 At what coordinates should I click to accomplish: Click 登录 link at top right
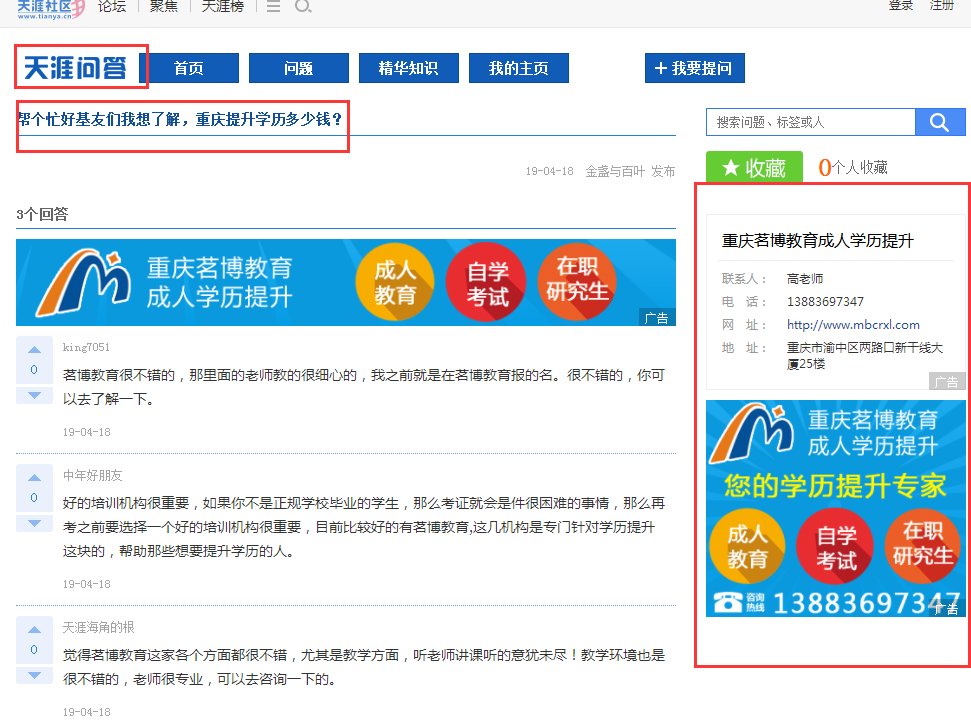click(901, 6)
